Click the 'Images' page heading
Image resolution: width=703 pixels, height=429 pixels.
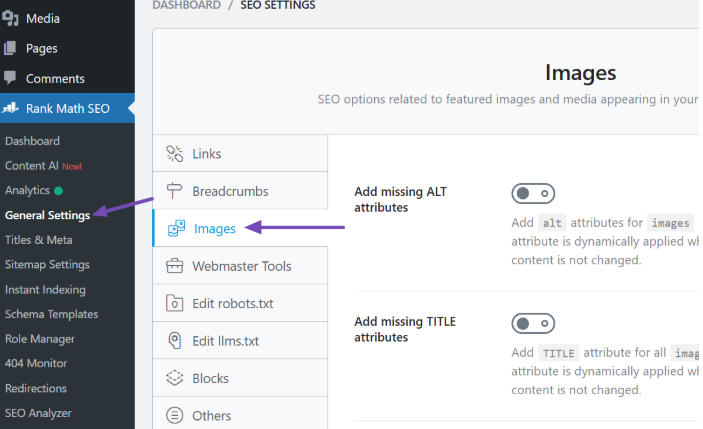coord(581,73)
